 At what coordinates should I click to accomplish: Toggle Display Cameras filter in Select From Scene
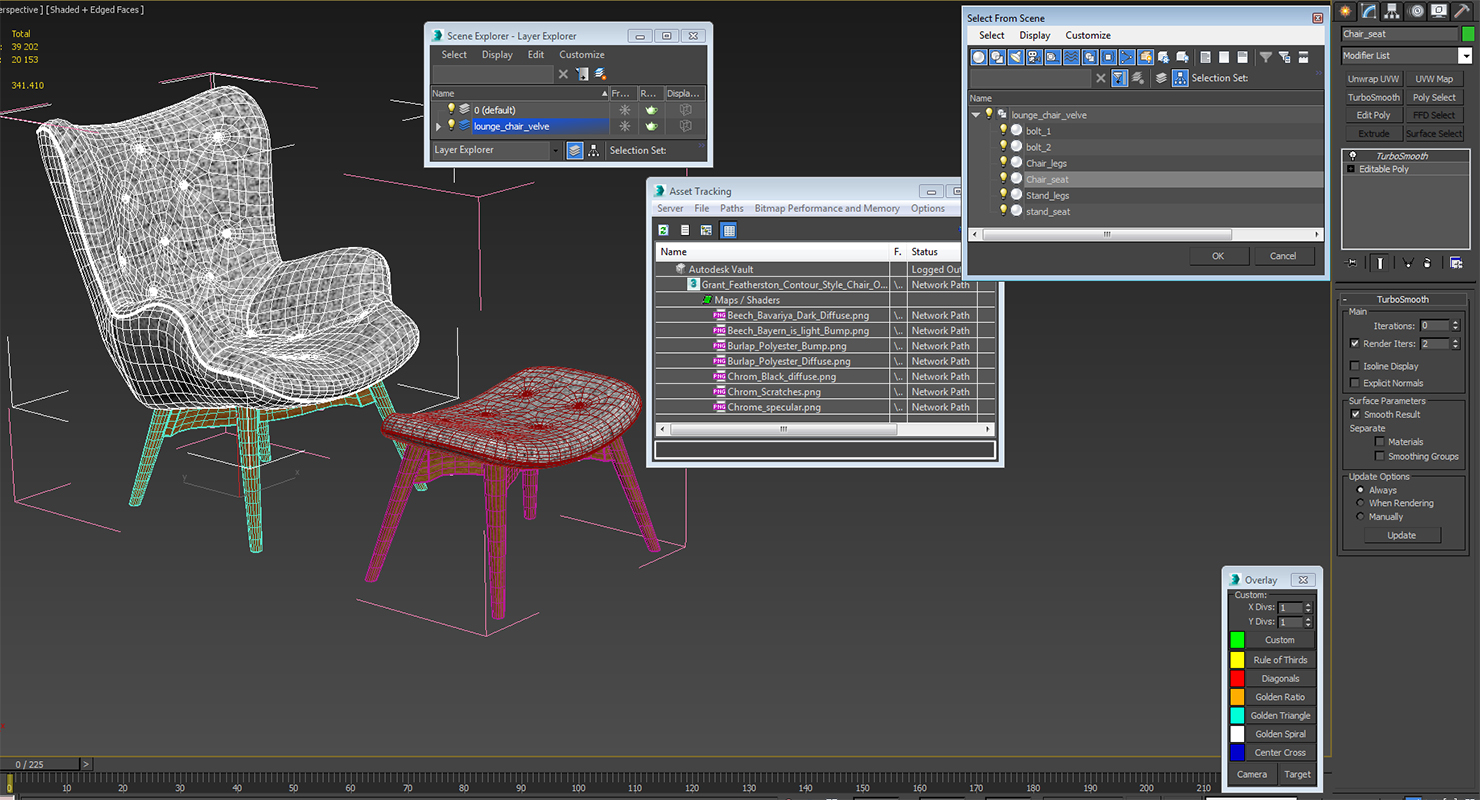click(1034, 57)
